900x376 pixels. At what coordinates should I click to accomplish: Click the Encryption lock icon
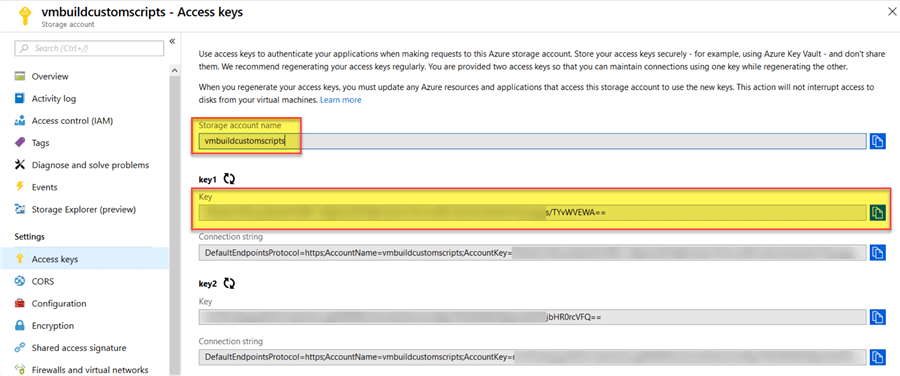tap(20, 325)
